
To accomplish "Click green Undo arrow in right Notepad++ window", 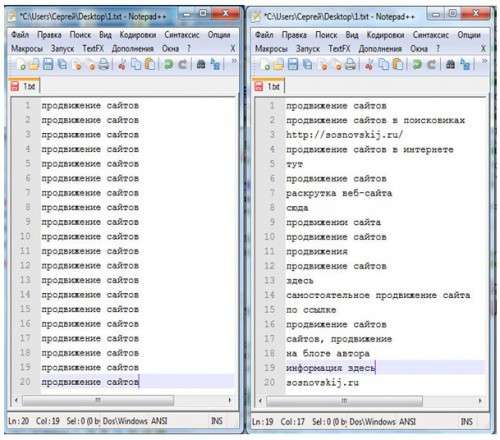I will pyautogui.click(x=417, y=64).
